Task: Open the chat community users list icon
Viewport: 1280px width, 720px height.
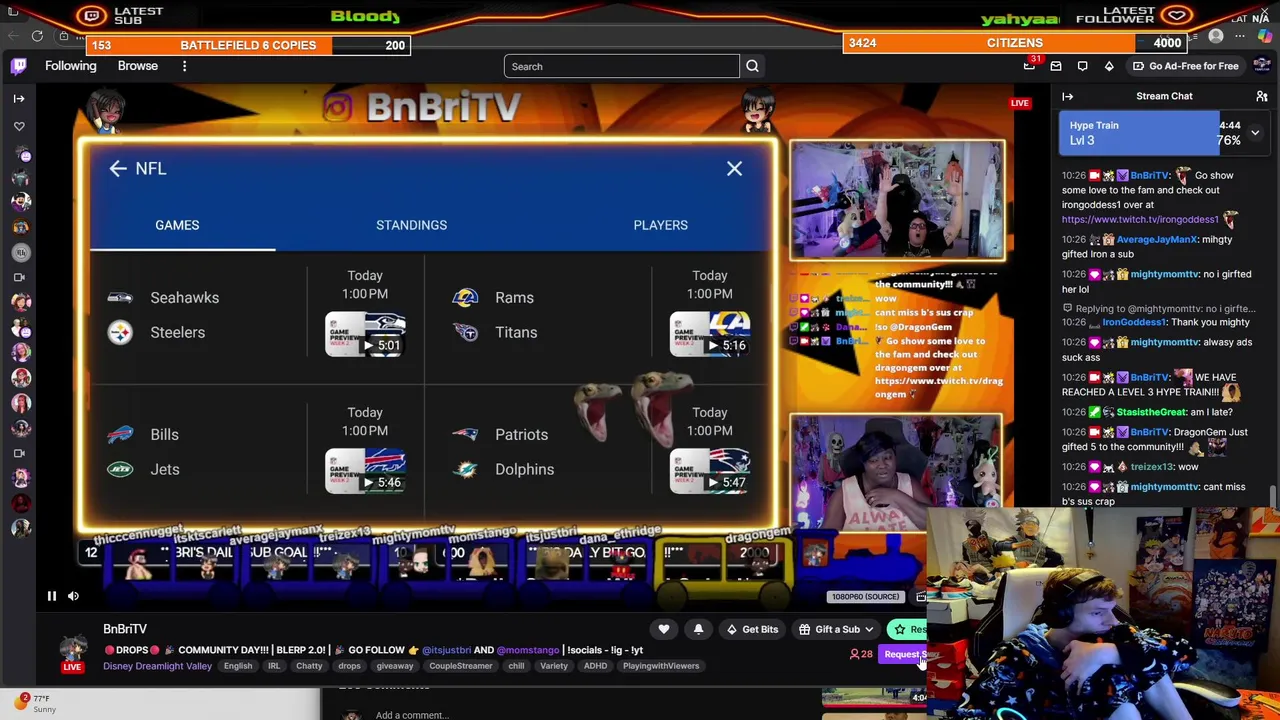Action: 1262,96
